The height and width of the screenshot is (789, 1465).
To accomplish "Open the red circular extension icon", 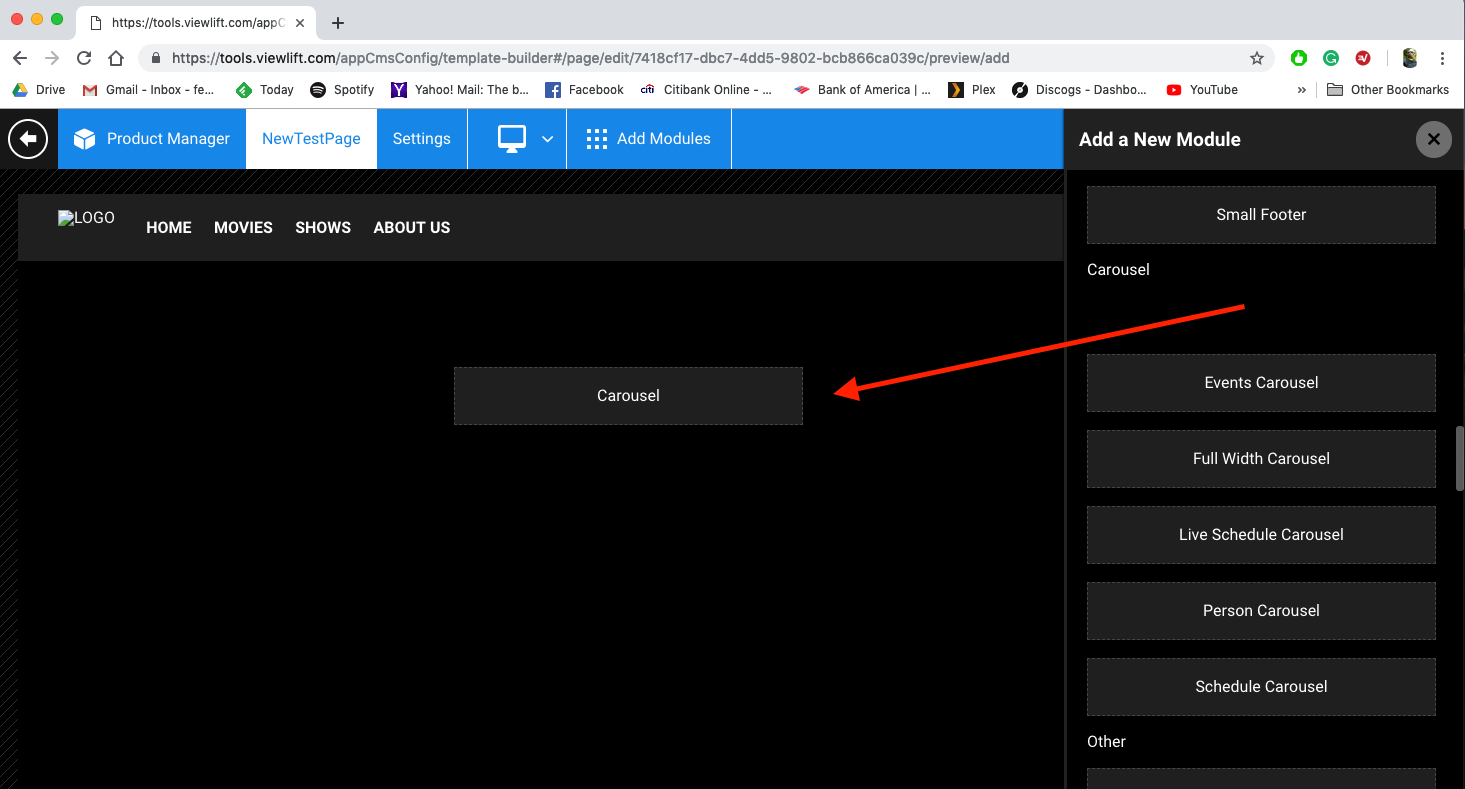I will click(1363, 58).
